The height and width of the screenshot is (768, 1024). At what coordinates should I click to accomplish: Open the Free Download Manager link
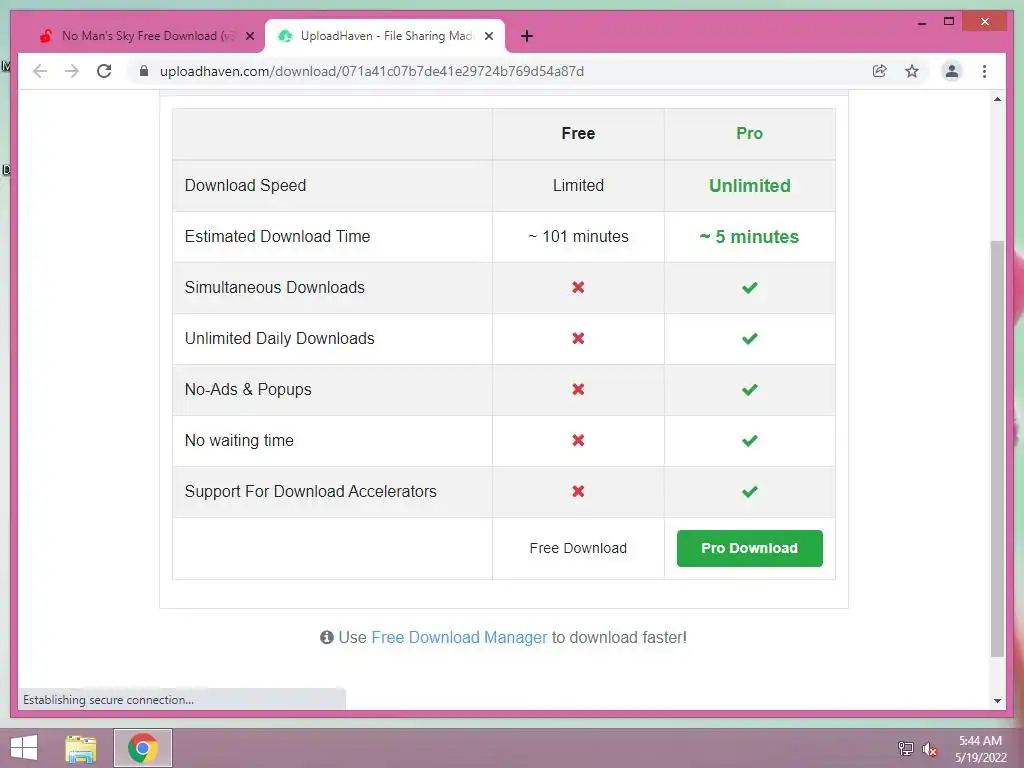coord(459,637)
